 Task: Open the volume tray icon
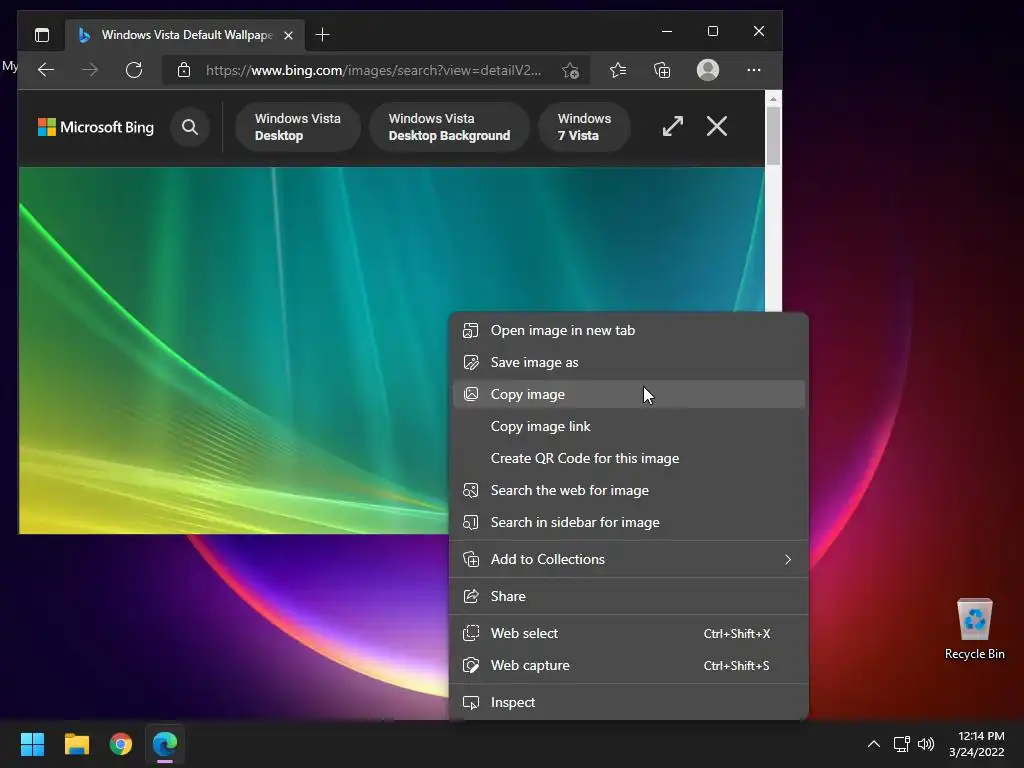(x=926, y=744)
